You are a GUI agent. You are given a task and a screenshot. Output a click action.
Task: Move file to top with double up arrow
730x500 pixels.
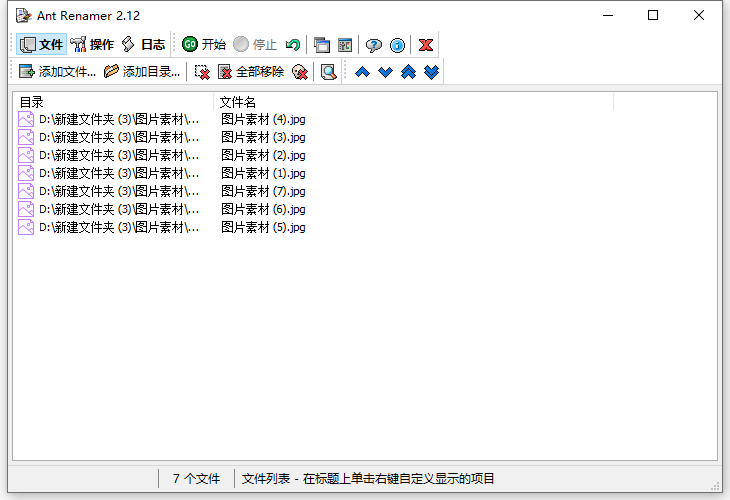[x=408, y=72]
